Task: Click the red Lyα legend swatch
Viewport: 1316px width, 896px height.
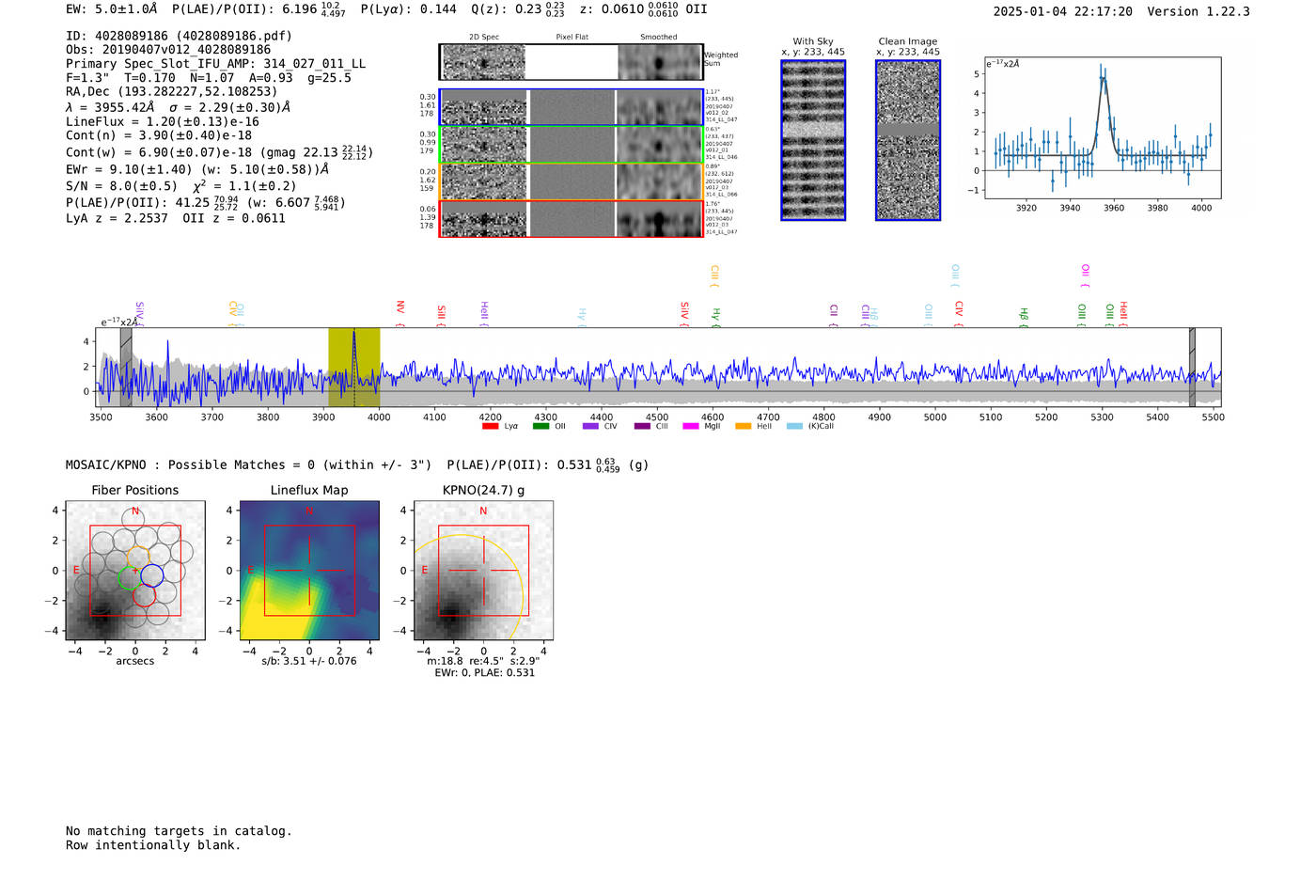Action: pyautogui.click(x=490, y=426)
